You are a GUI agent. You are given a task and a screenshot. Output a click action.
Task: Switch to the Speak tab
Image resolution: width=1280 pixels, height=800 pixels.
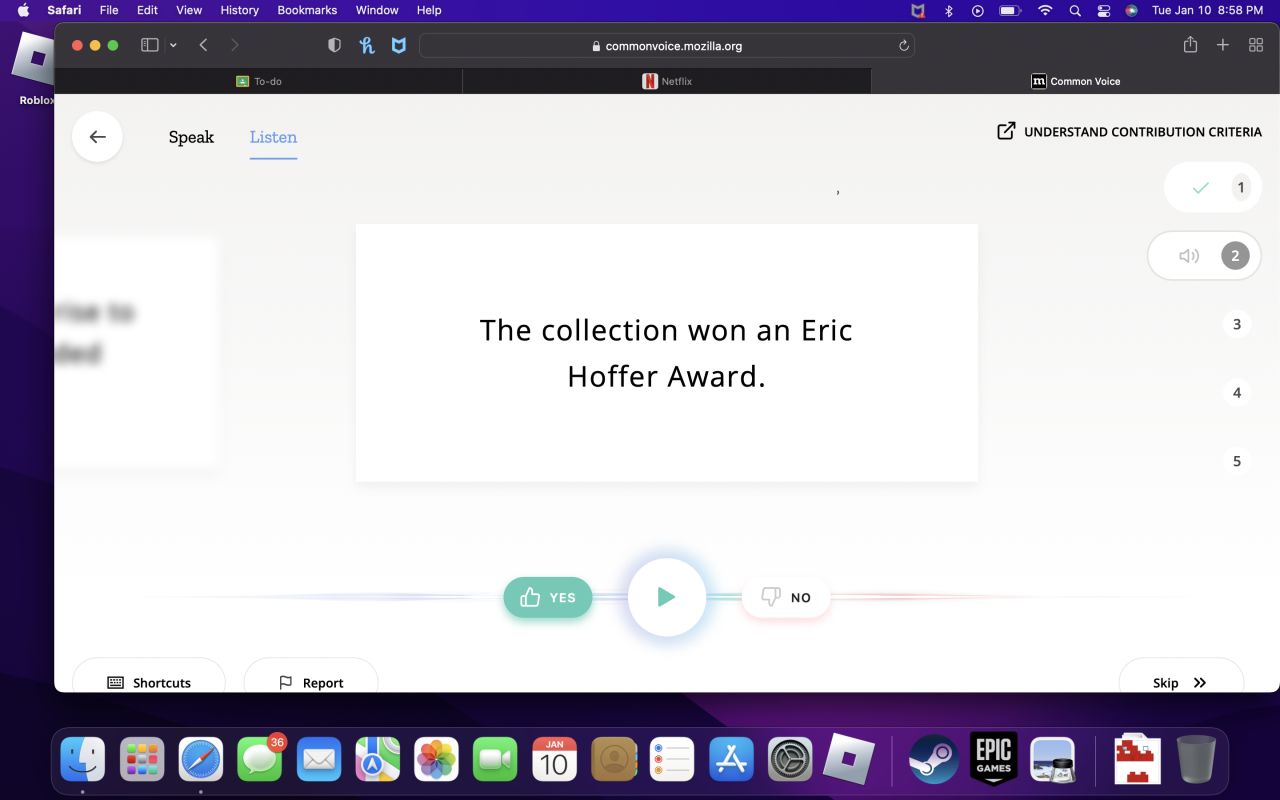pos(191,137)
